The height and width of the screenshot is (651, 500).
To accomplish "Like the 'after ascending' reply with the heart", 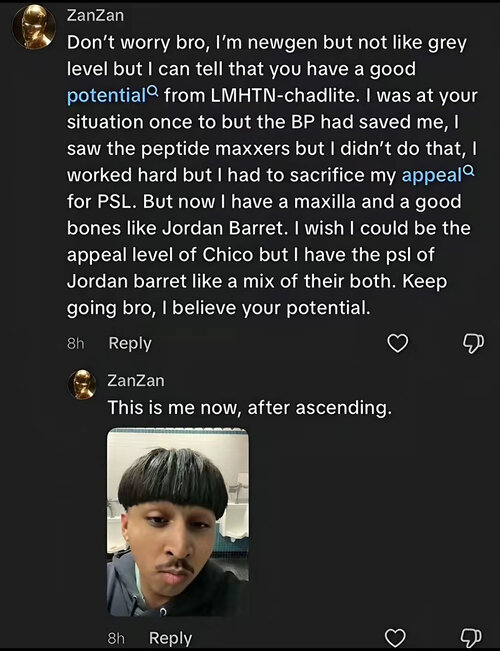I will click(395, 637).
